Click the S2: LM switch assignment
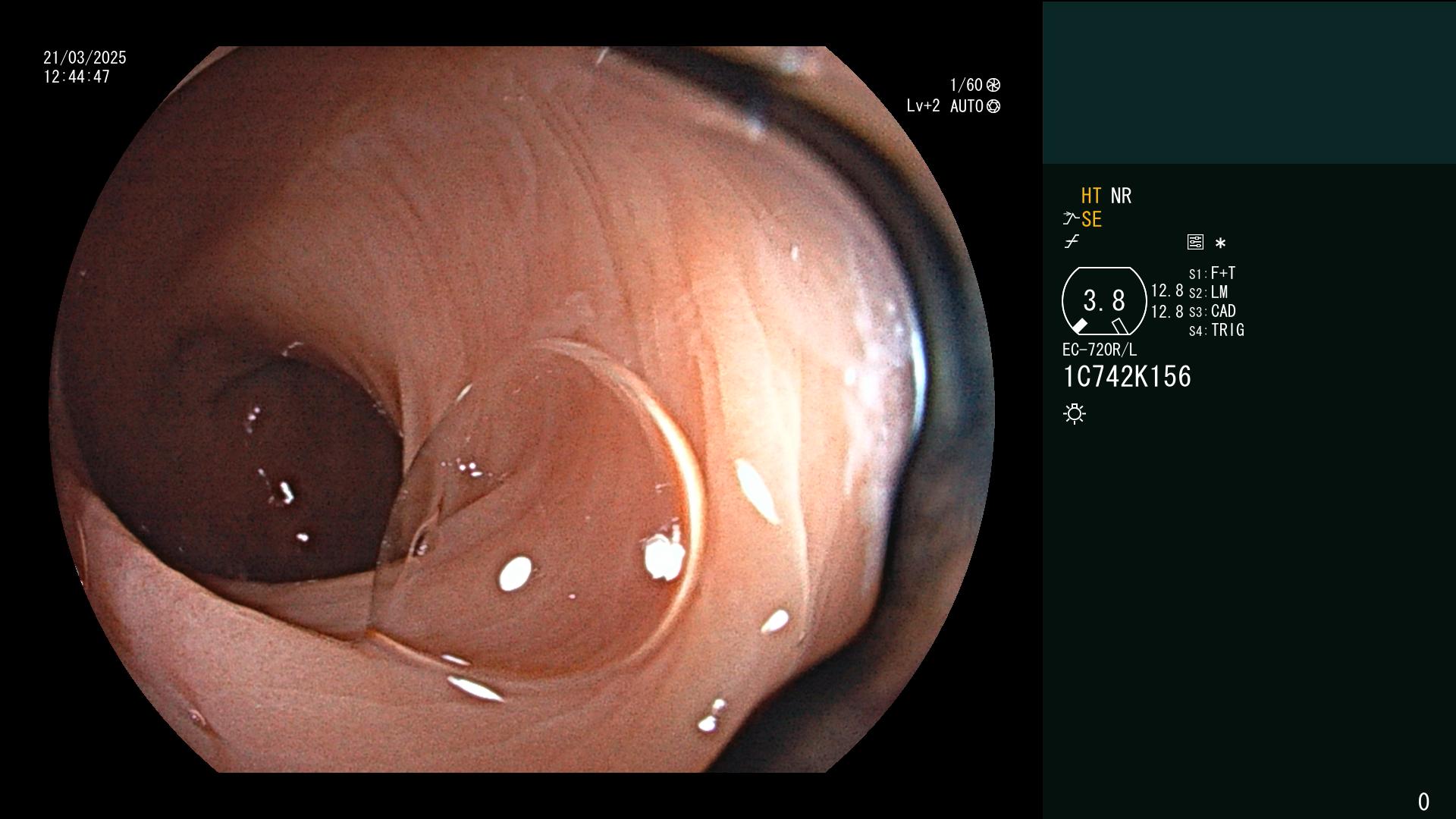The width and height of the screenshot is (1456, 819). click(1208, 292)
